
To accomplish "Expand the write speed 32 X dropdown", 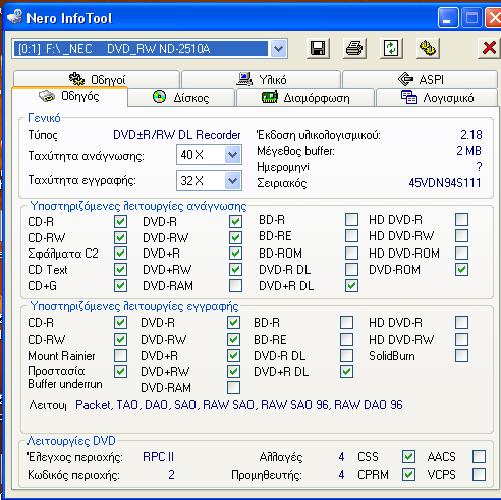I will click(x=232, y=181).
